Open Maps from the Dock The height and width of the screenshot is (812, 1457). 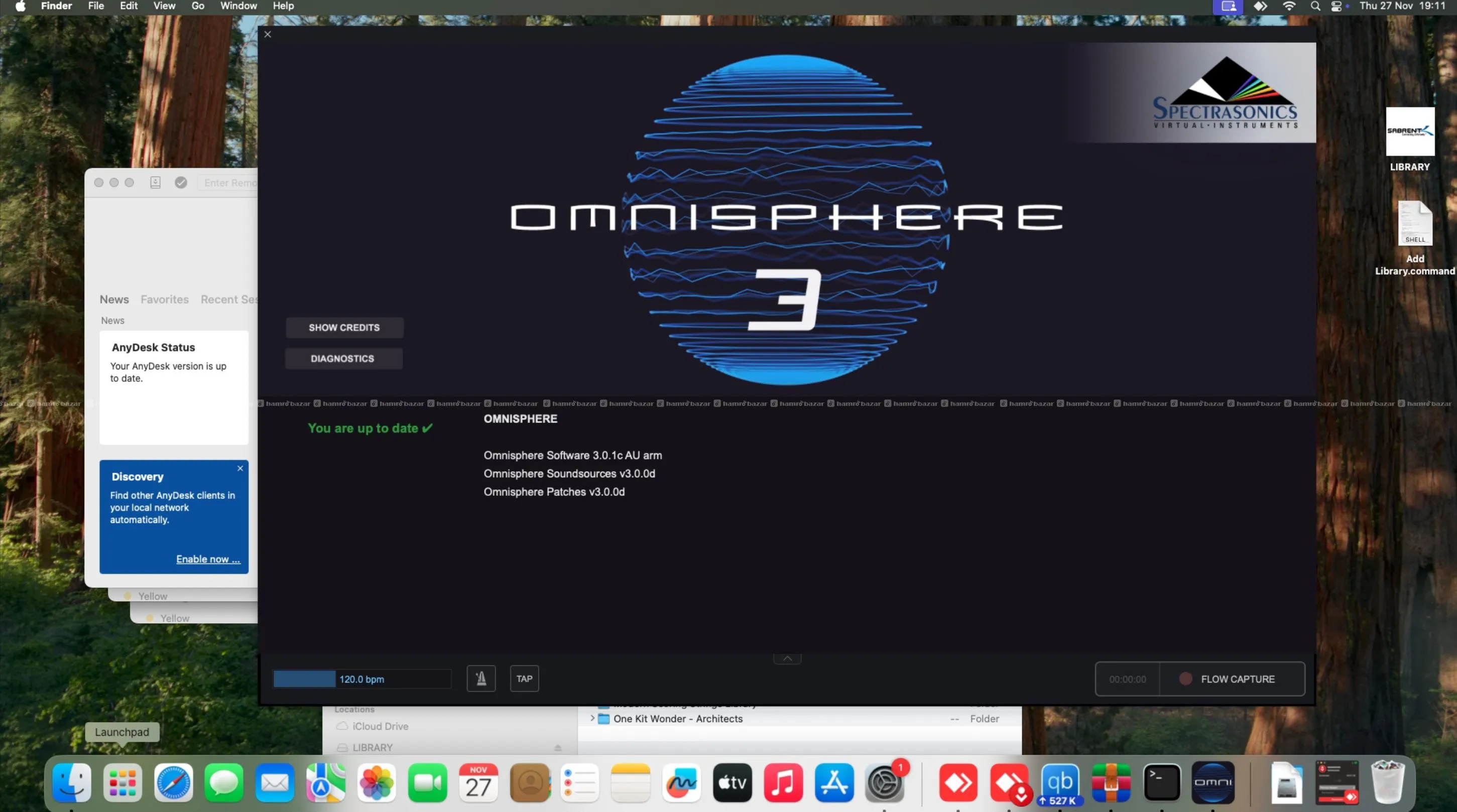click(x=326, y=782)
